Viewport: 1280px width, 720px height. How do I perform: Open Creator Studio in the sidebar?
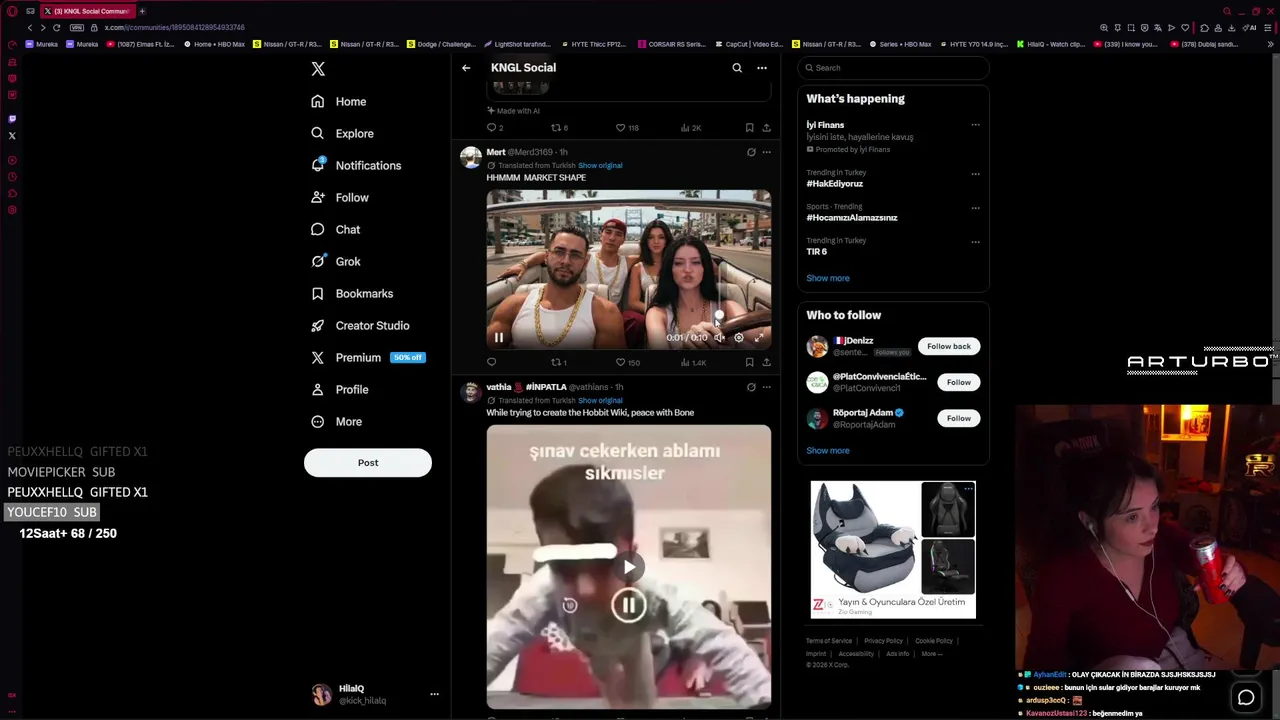coord(360,325)
